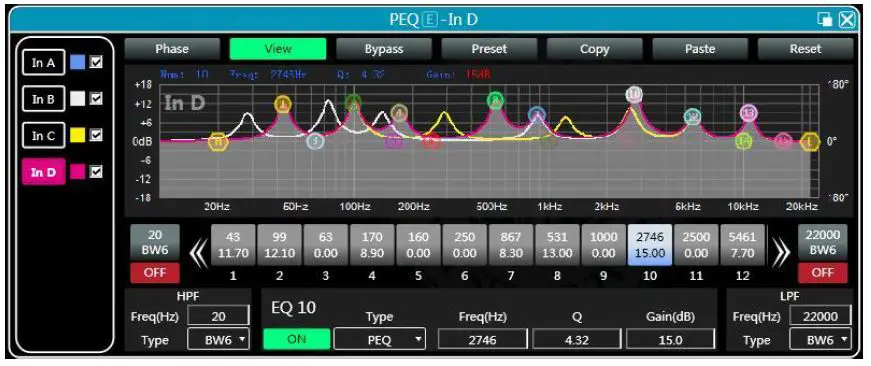Select band 5 button showing 160 / 0.00

coord(418,245)
